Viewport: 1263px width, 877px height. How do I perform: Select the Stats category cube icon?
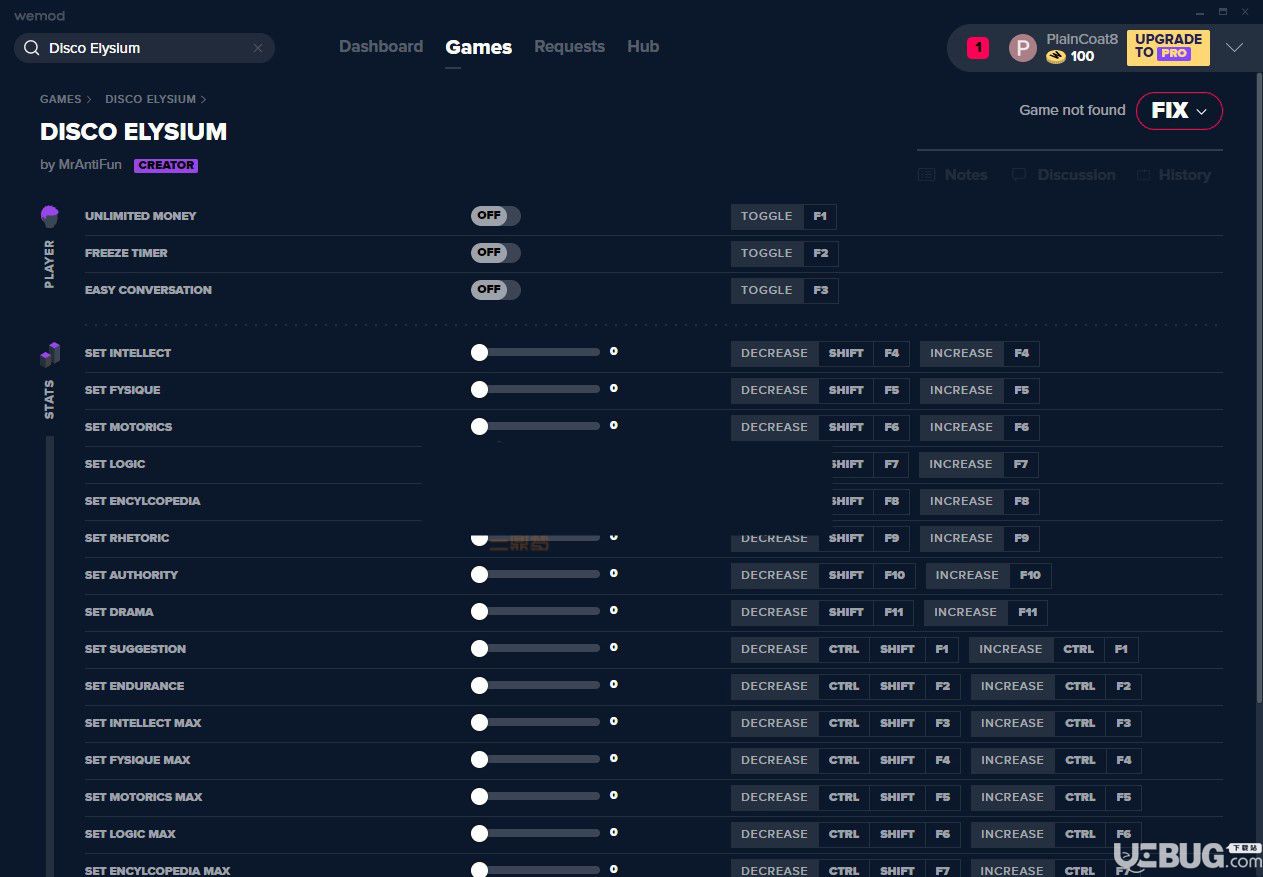tap(50, 354)
